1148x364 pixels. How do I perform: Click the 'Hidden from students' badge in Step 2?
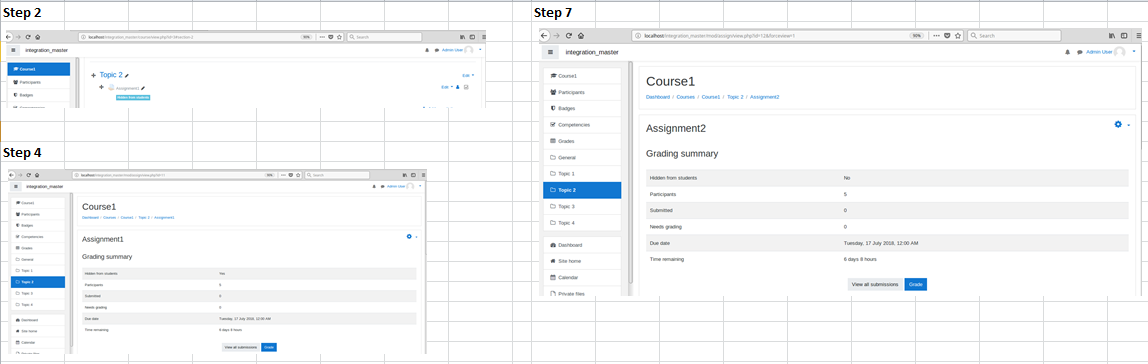pos(133,97)
